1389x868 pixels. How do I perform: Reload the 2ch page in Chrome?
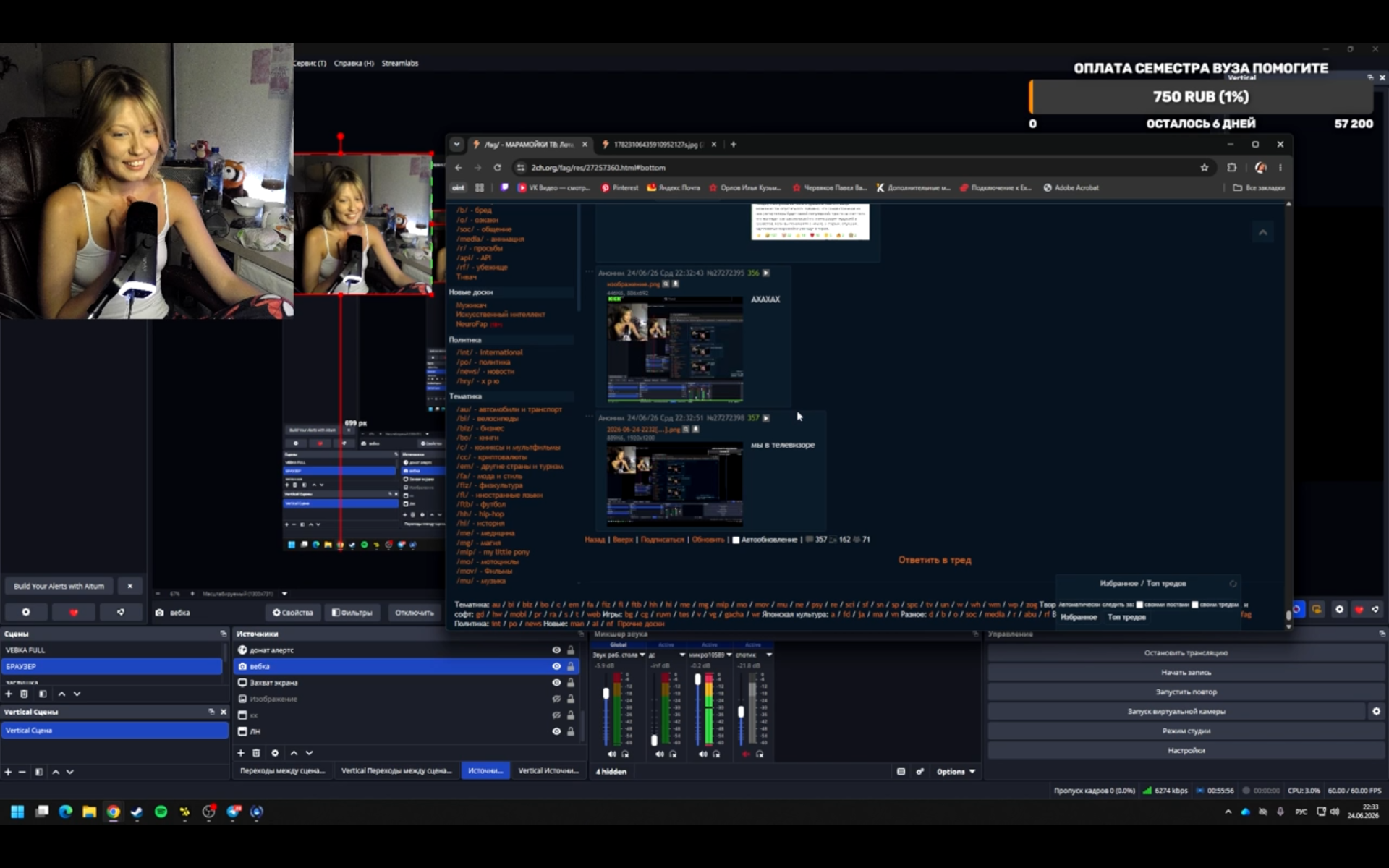click(497, 167)
